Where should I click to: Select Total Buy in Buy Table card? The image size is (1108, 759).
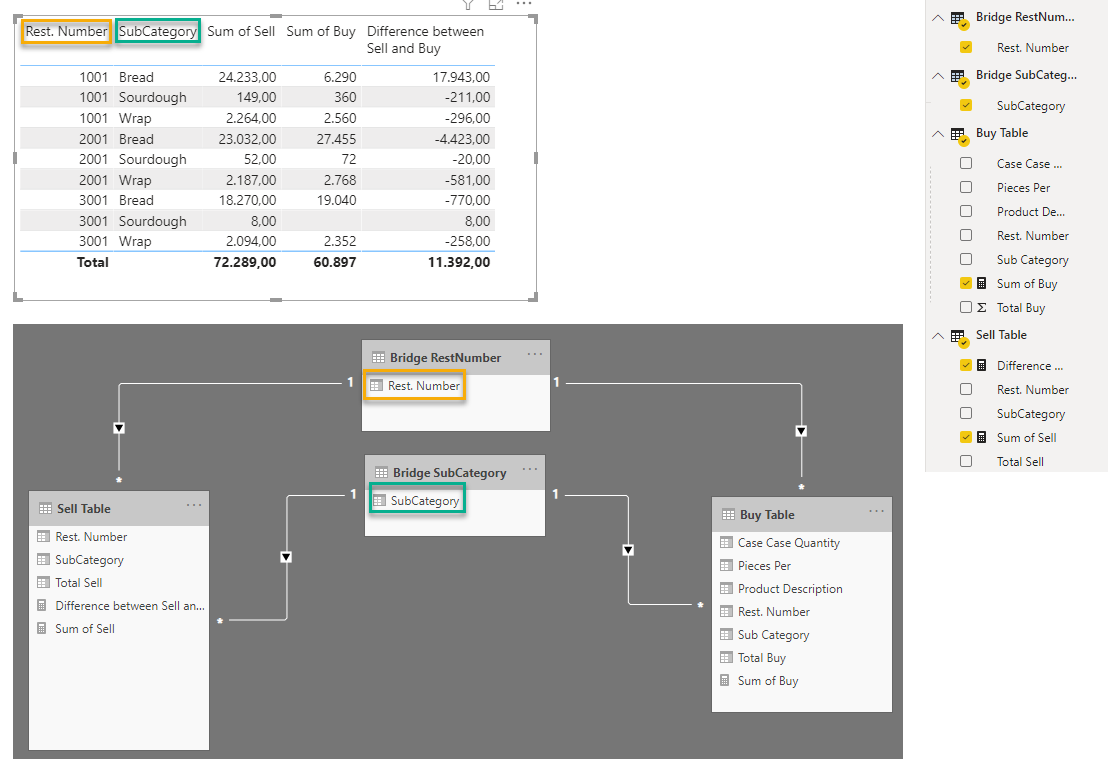click(762, 658)
